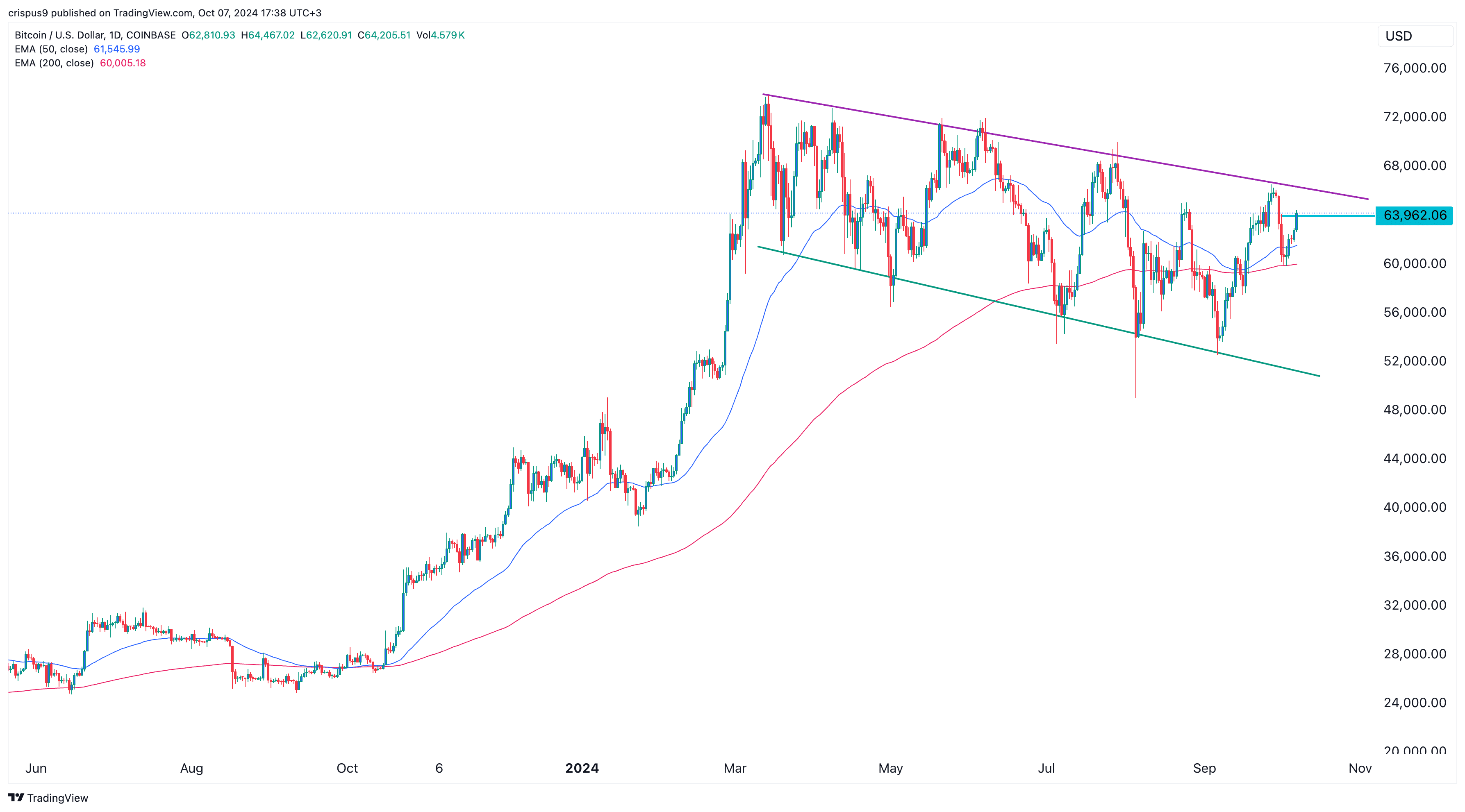
Task: Click the 60,005.18 EMA 200 value
Action: (123, 63)
